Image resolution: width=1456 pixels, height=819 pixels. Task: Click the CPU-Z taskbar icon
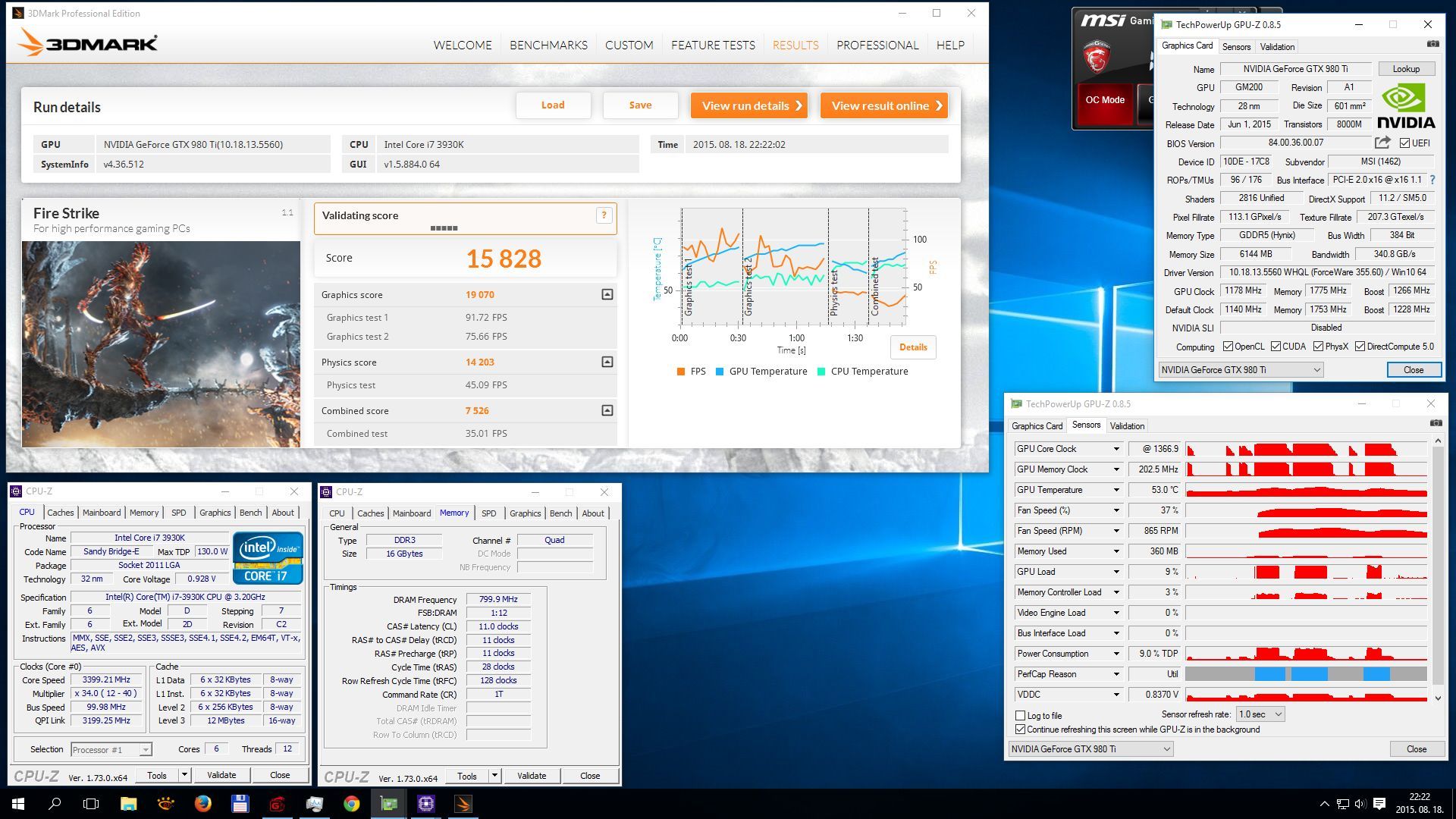click(425, 803)
